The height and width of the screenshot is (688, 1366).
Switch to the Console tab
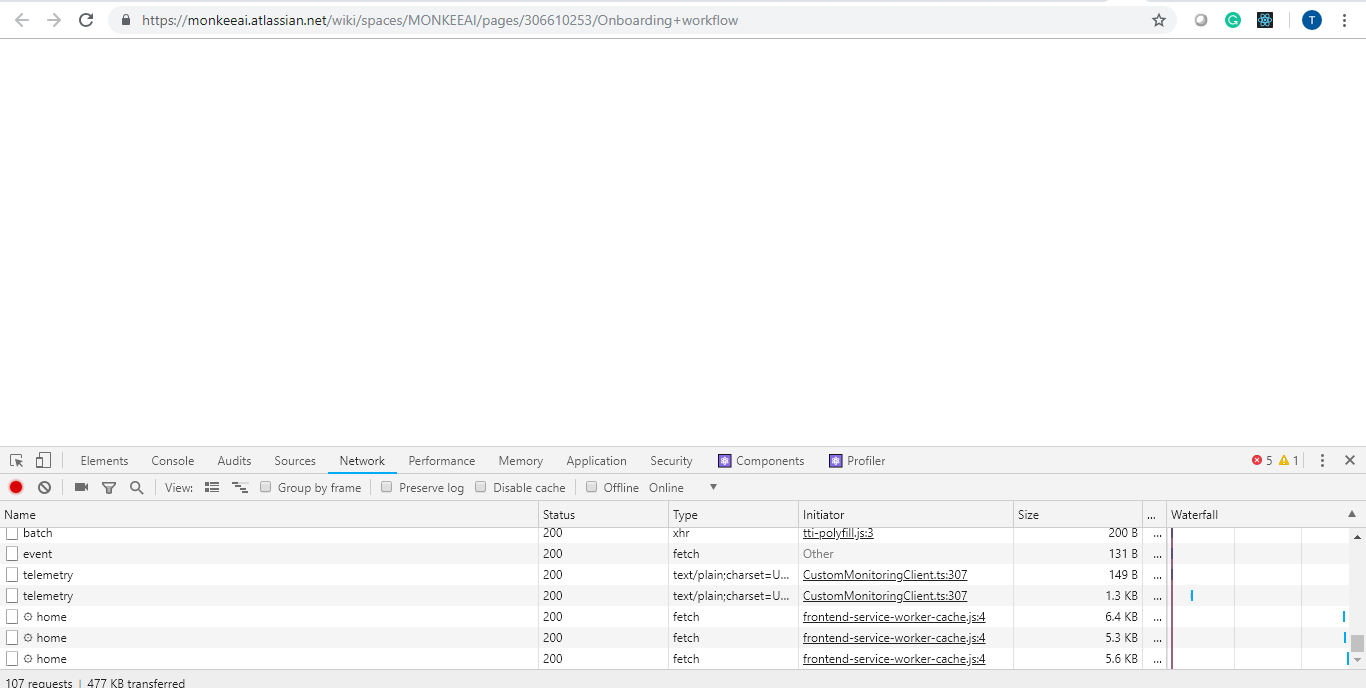[x=173, y=460]
